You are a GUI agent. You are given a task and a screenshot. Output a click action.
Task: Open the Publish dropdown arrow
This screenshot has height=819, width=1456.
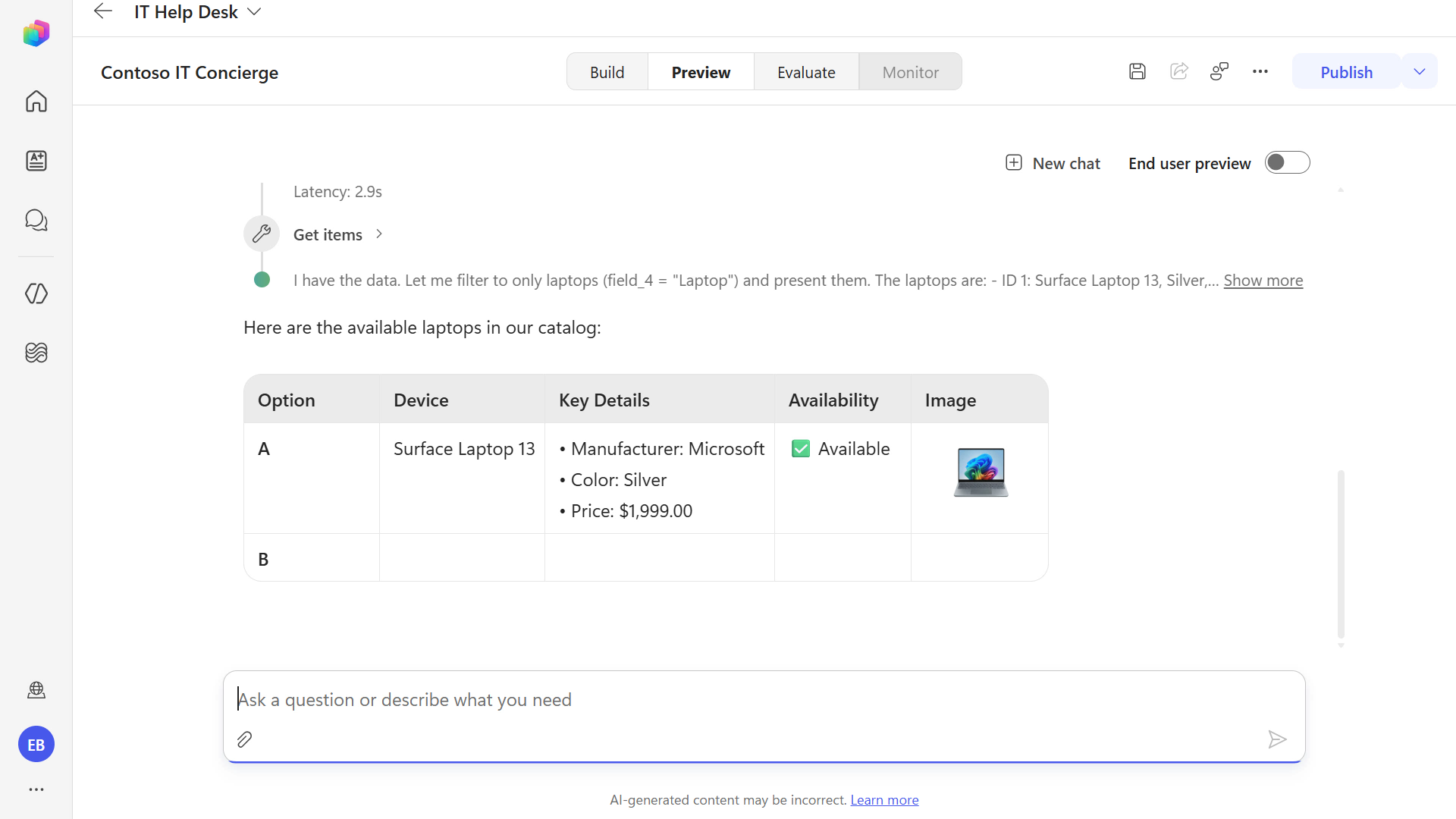point(1420,72)
